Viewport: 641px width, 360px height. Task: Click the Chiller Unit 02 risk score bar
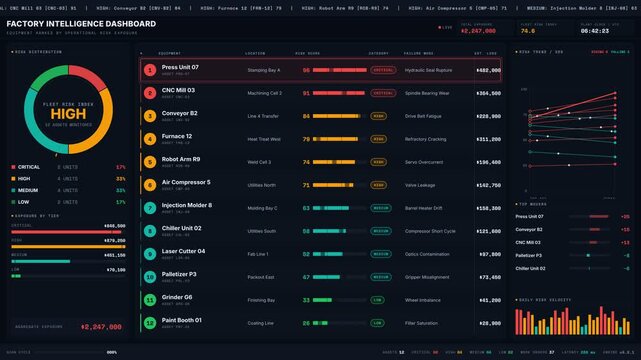(x=340, y=231)
